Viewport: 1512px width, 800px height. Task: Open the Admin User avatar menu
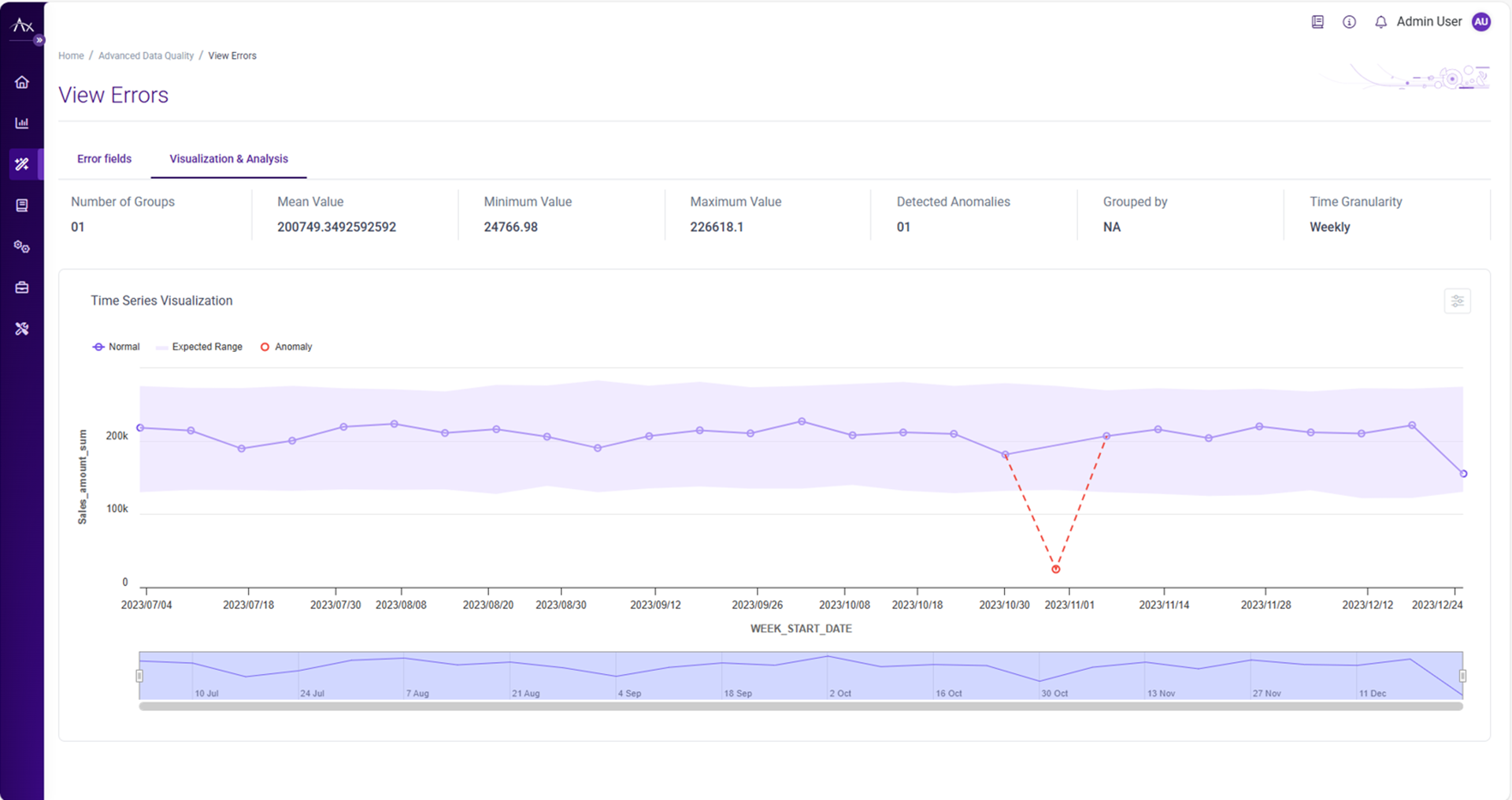[x=1481, y=22]
